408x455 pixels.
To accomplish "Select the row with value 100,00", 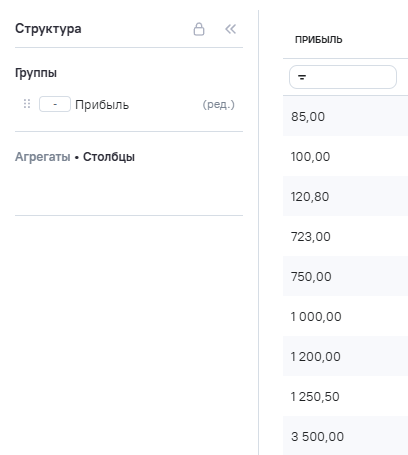I will click(345, 156).
